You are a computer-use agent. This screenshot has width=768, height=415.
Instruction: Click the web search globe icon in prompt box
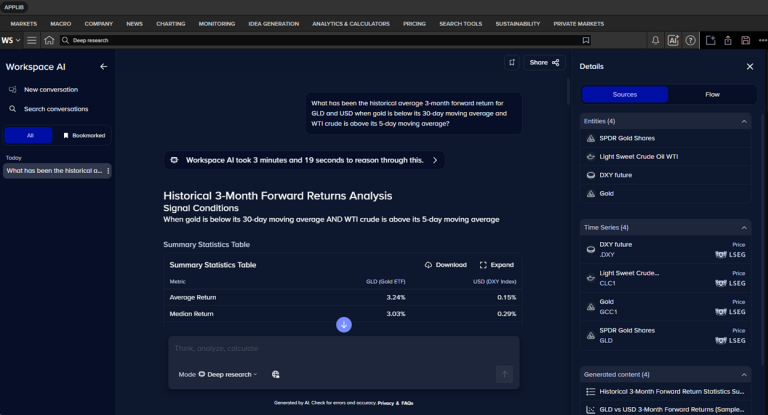pos(276,374)
